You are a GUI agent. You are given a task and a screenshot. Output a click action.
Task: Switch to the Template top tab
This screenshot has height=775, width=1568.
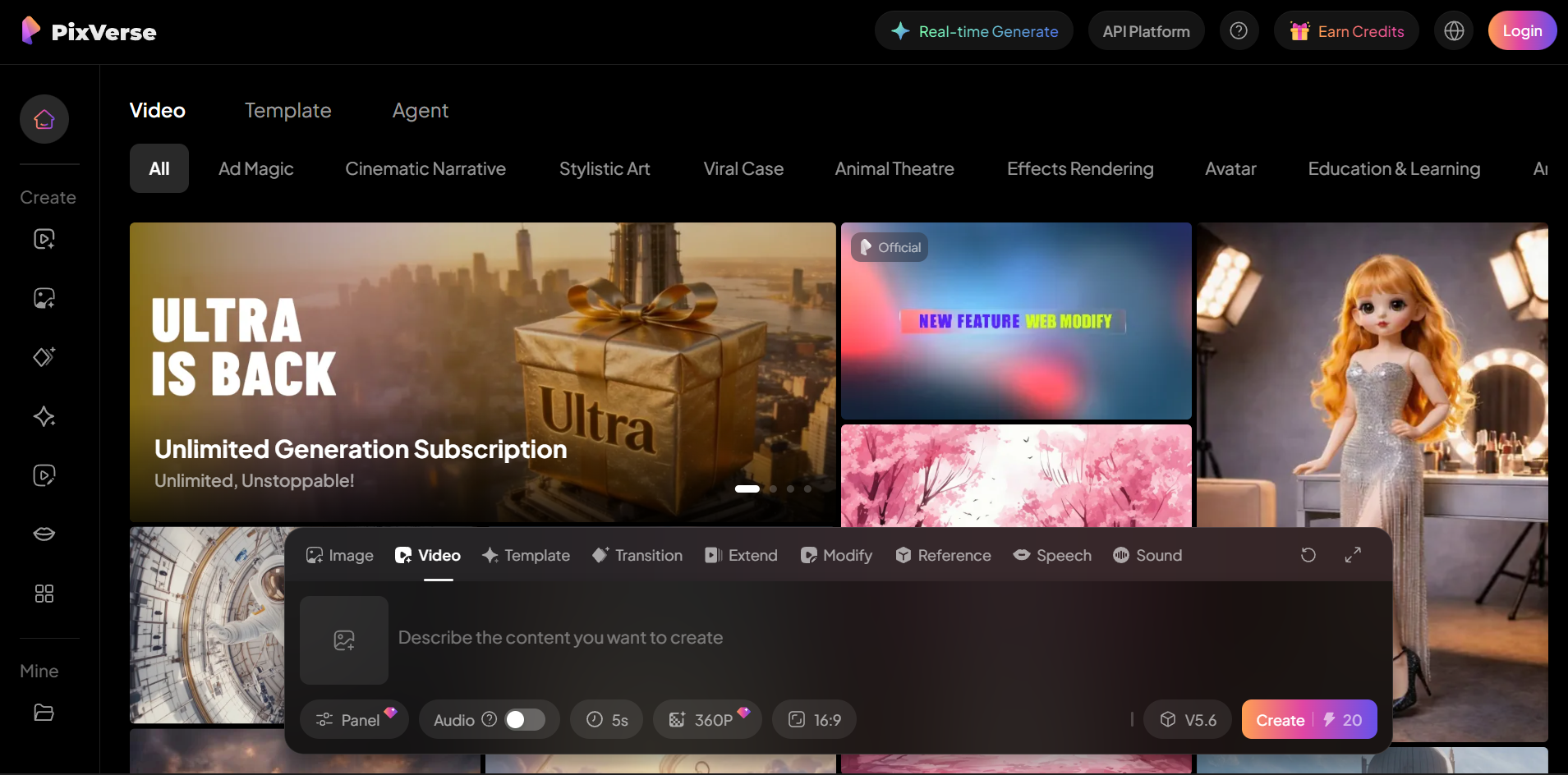(287, 110)
